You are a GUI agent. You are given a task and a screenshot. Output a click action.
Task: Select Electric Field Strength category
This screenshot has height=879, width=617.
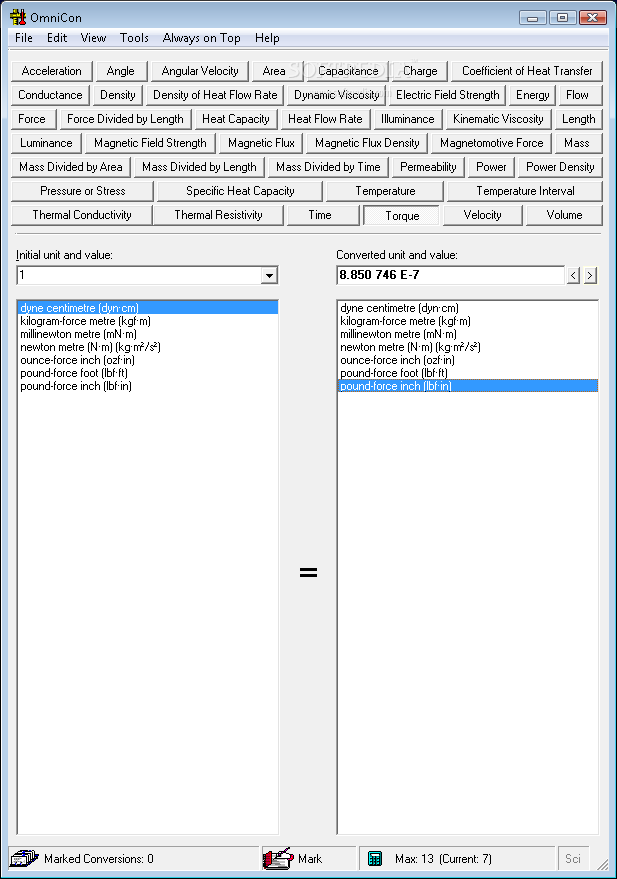click(x=447, y=95)
